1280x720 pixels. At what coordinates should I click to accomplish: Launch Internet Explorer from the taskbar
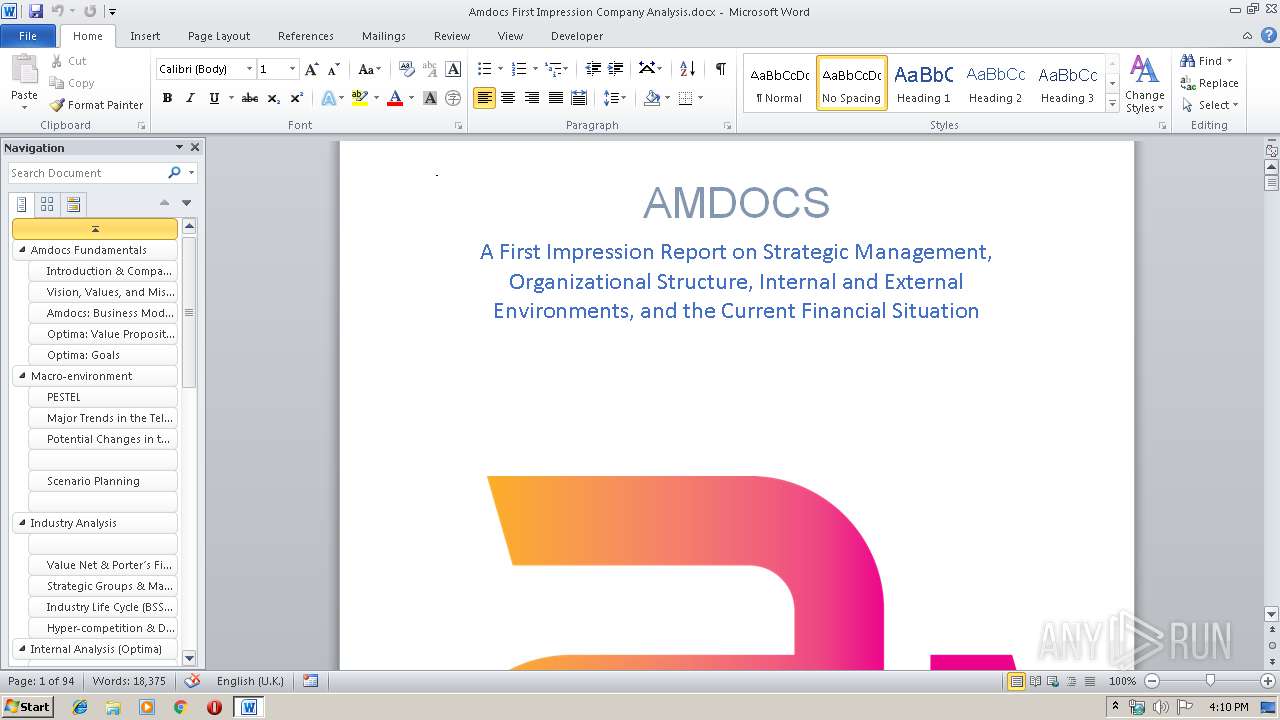80,707
